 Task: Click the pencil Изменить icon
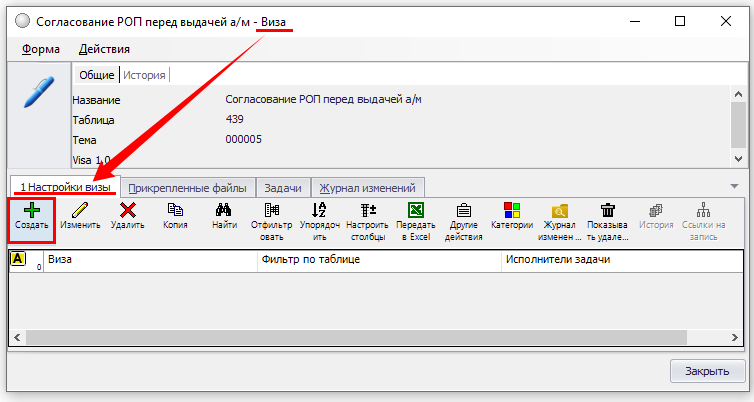80,211
